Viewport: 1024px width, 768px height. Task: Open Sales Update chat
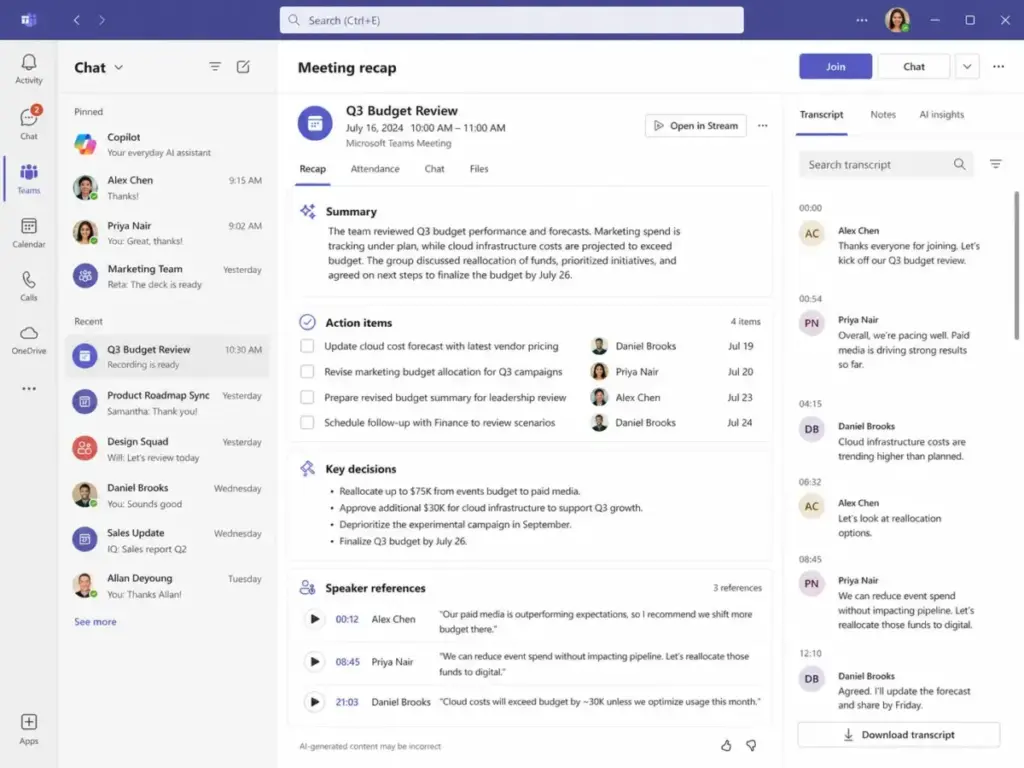[167, 541]
